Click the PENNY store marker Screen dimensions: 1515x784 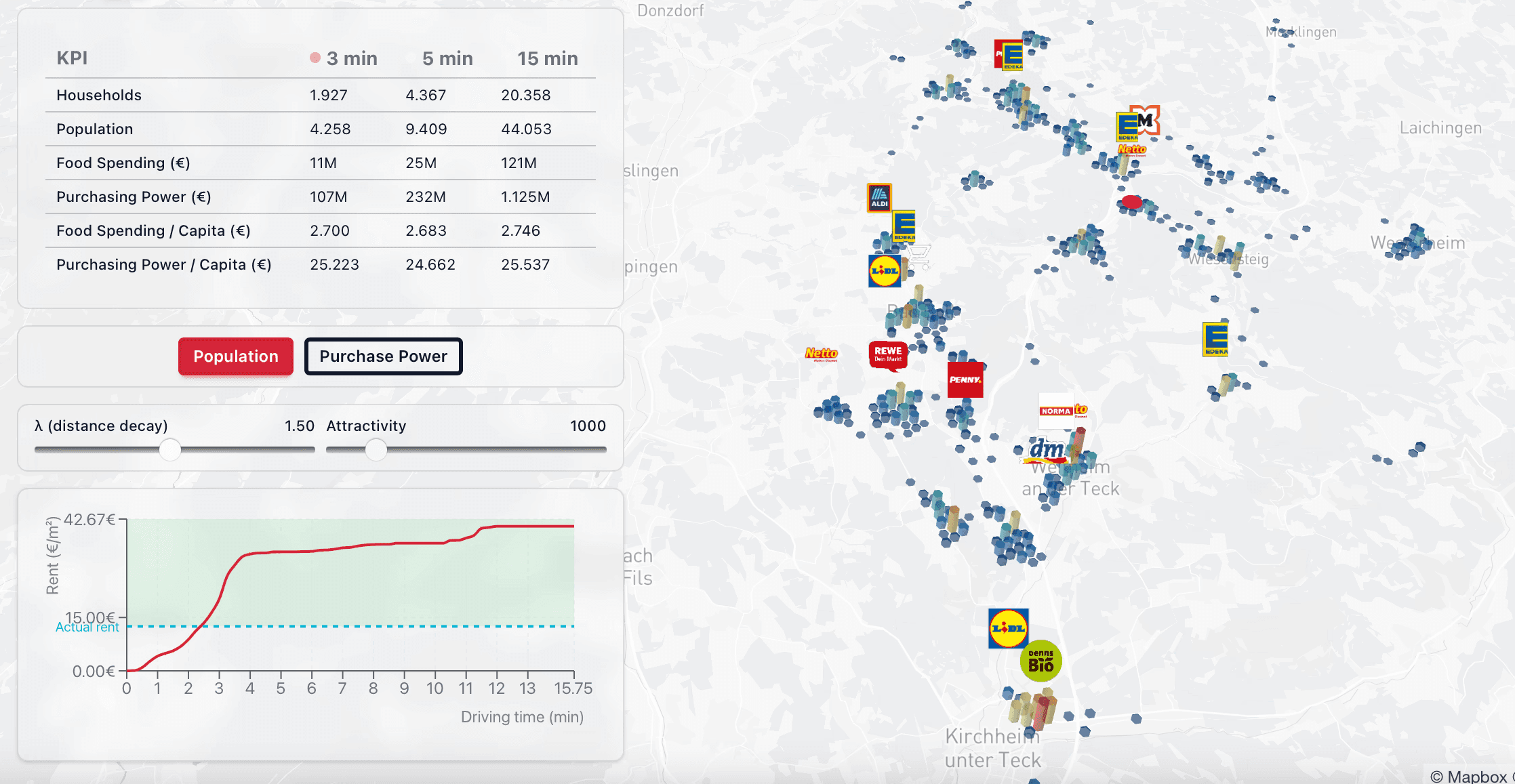[x=965, y=379]
